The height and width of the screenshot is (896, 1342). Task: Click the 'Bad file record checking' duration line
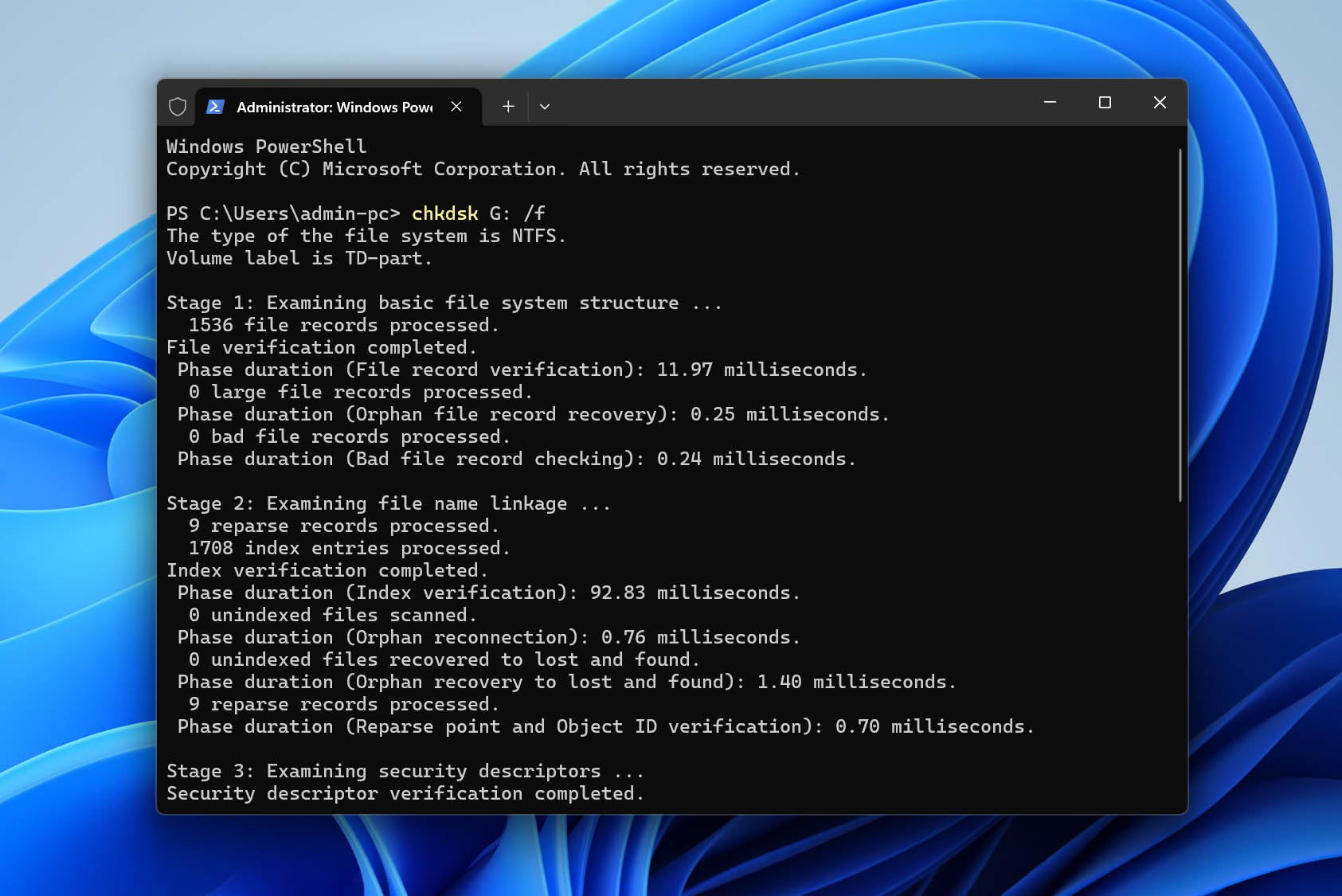pyautogui.click(x=516, y=459)
